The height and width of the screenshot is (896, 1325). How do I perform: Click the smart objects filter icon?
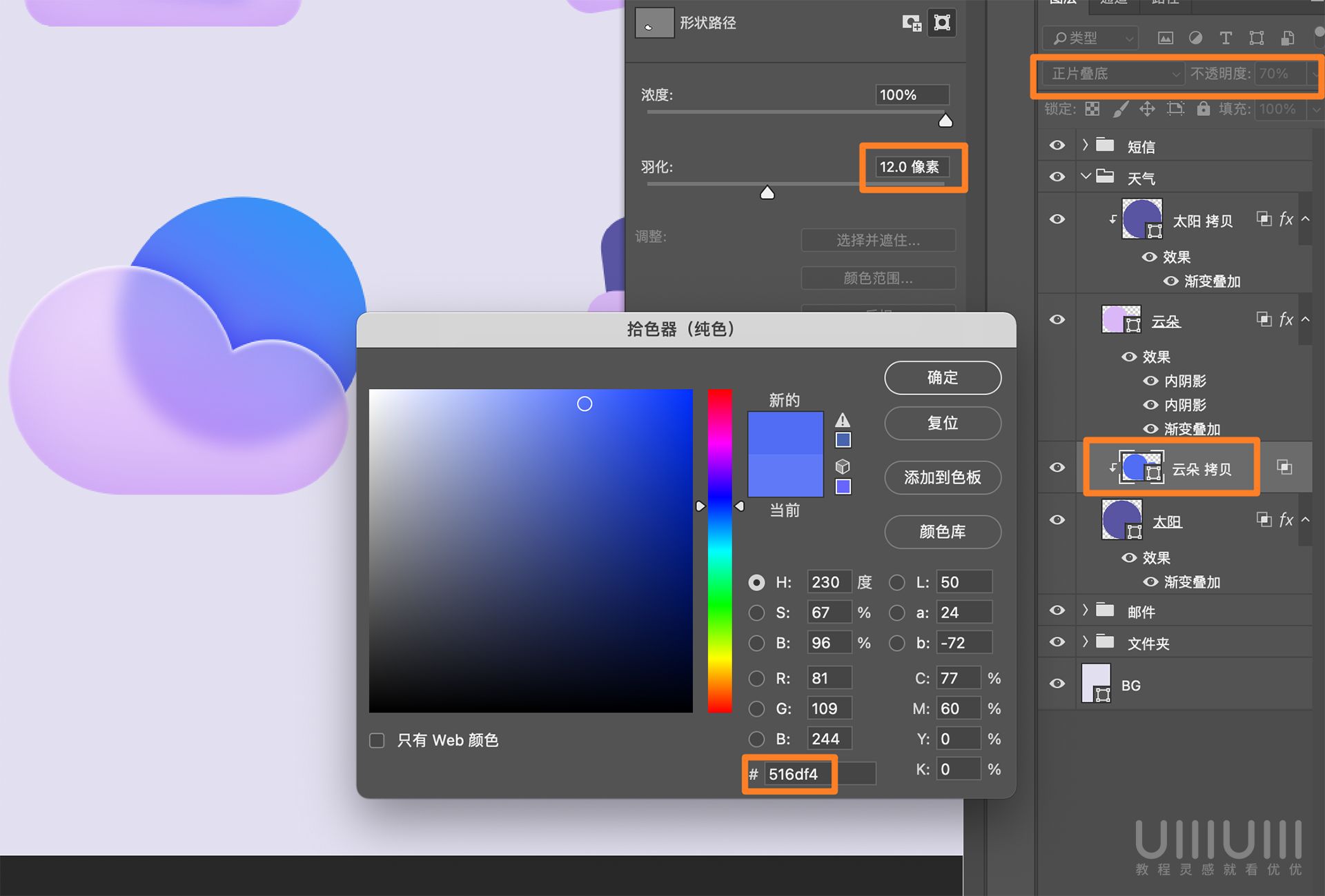click(x=1287, y=38)
